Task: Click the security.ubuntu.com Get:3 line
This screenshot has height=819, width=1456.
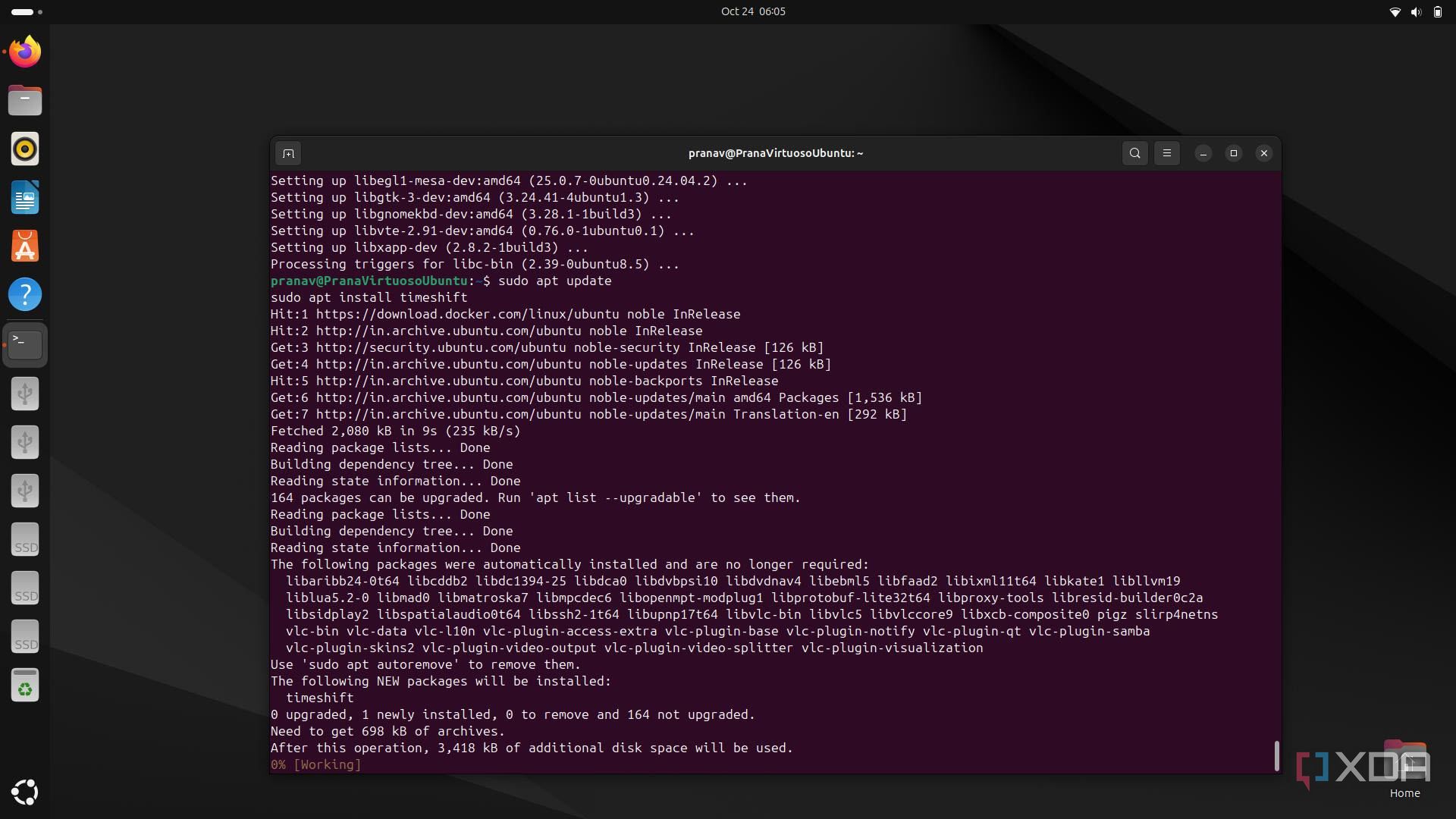Action: coord(547,347)
